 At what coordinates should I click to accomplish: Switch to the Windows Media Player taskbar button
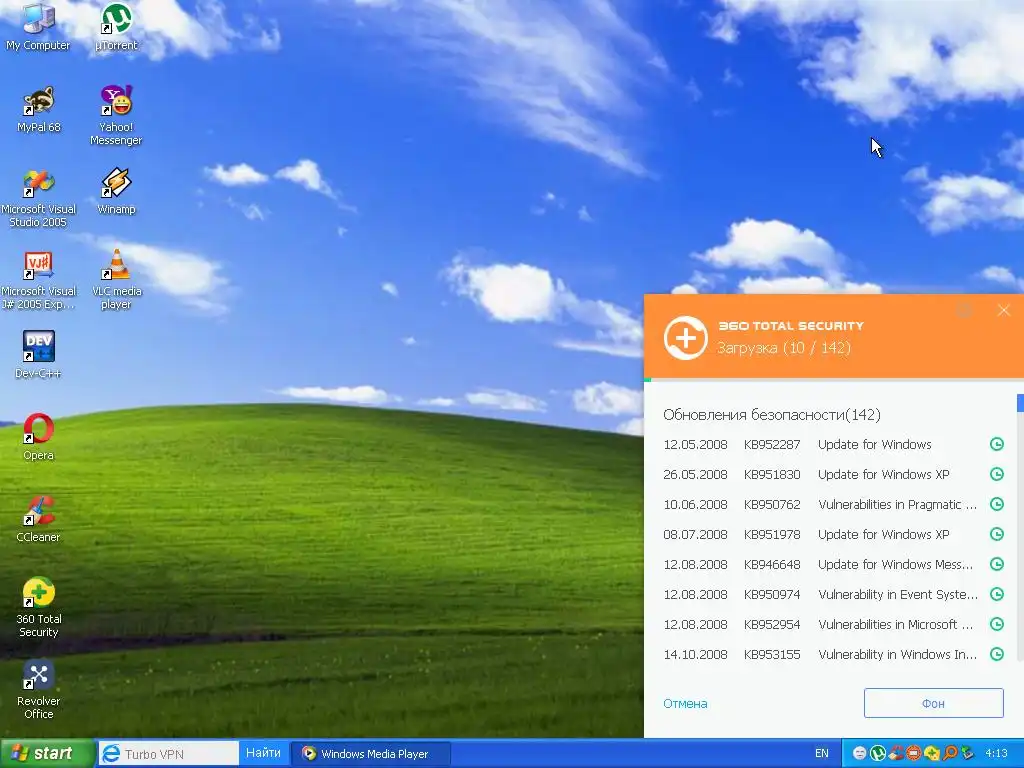point(370,754)
